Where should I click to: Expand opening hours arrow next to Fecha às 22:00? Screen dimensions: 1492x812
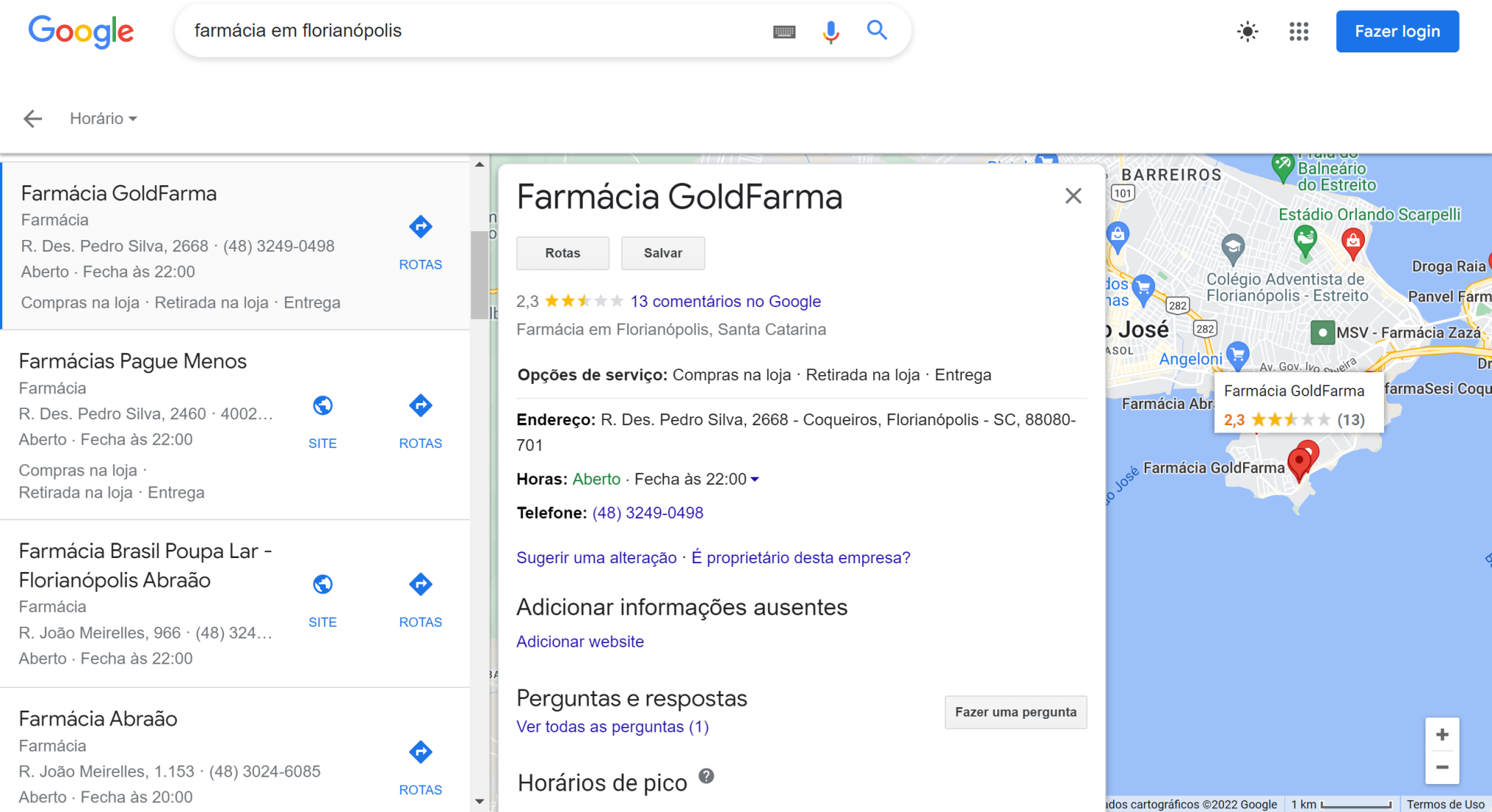[x=755, y=480]
